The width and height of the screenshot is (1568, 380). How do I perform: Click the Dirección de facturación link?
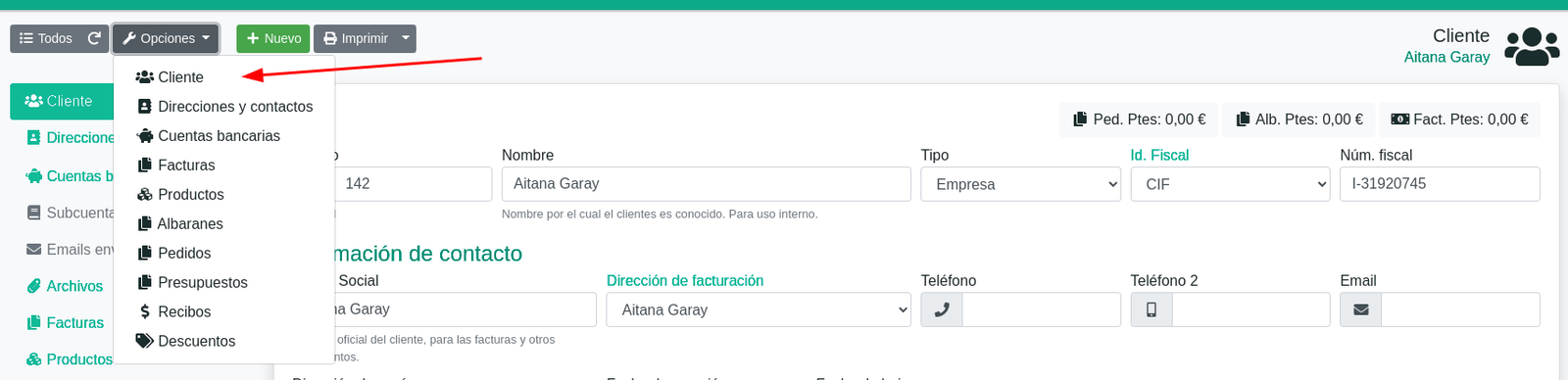[x=685, y=280]
